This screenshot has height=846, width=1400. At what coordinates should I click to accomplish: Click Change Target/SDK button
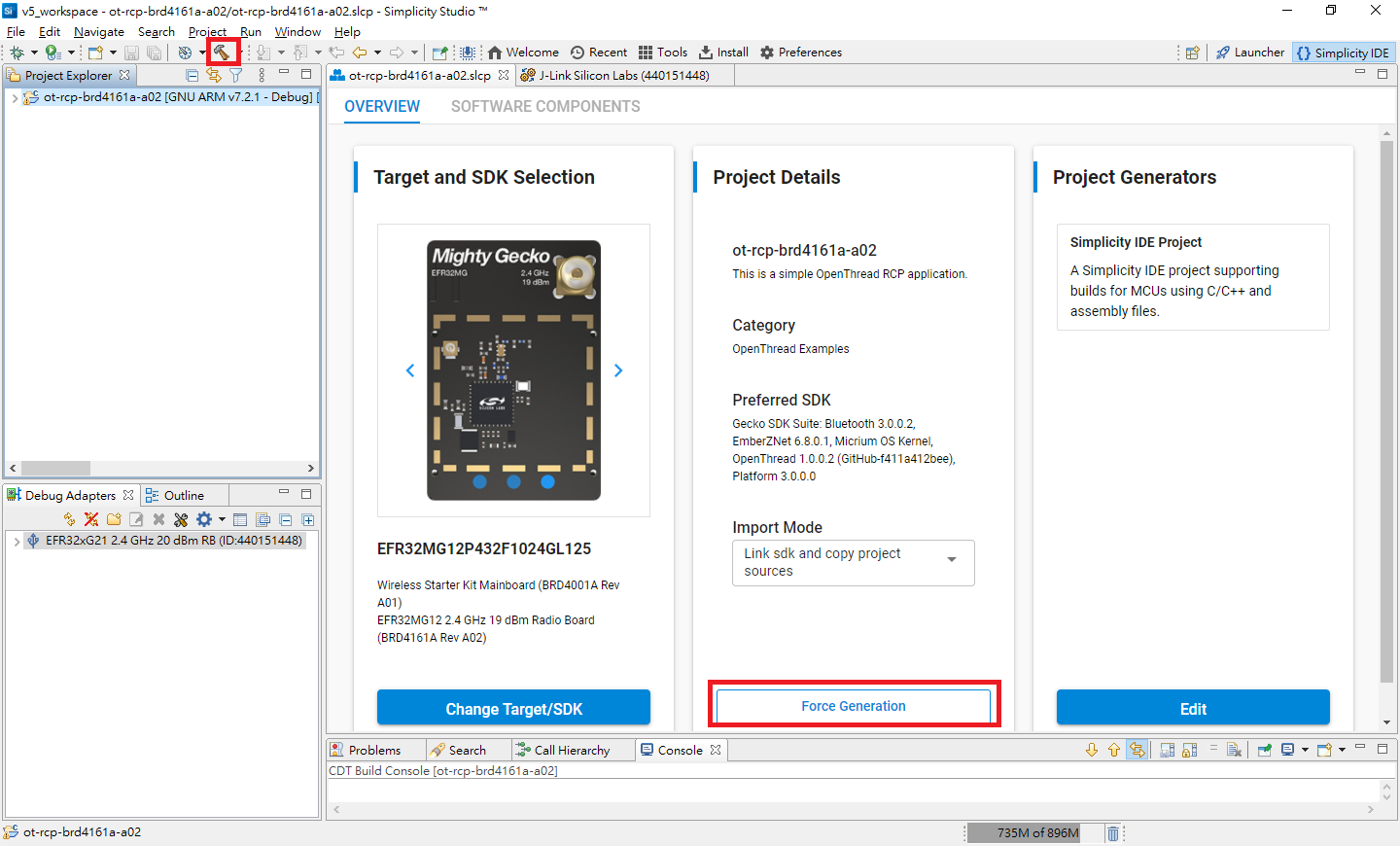(x=513, y=707)
